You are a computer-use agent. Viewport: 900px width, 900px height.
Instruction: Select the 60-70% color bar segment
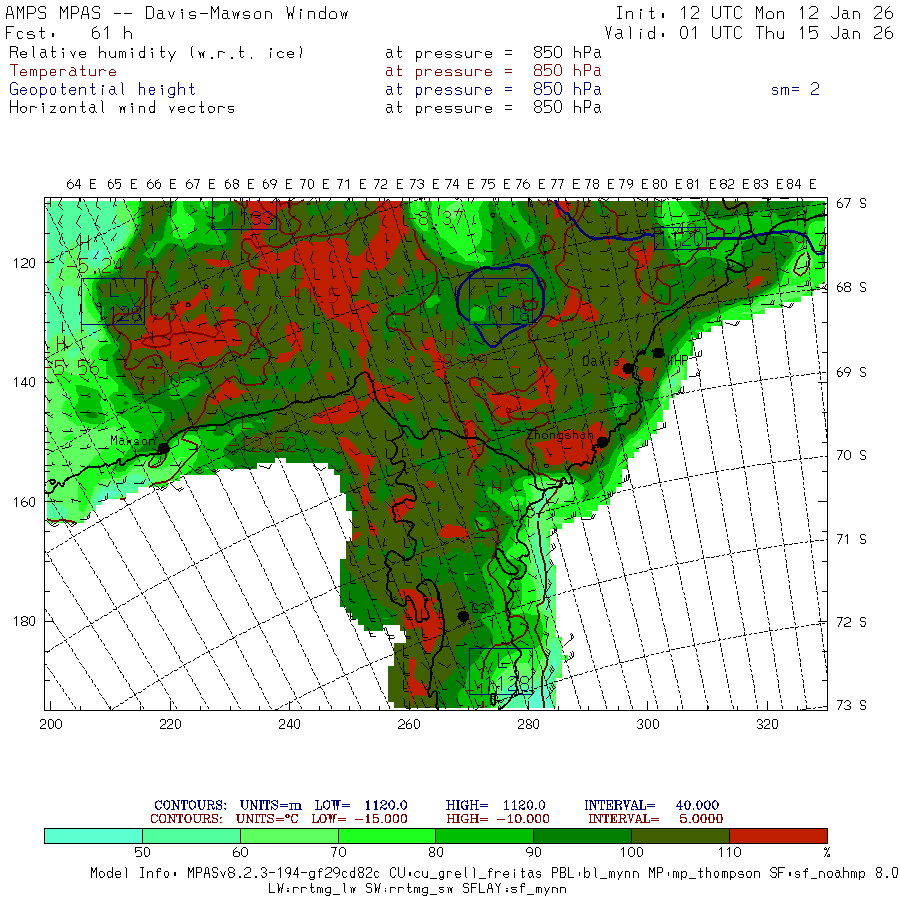pos(289,836)
